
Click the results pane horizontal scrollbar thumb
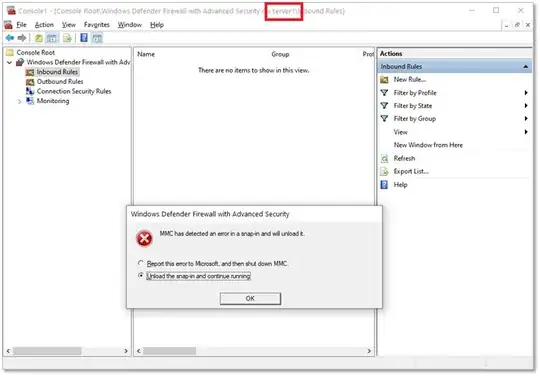click(x=169, y=351)
